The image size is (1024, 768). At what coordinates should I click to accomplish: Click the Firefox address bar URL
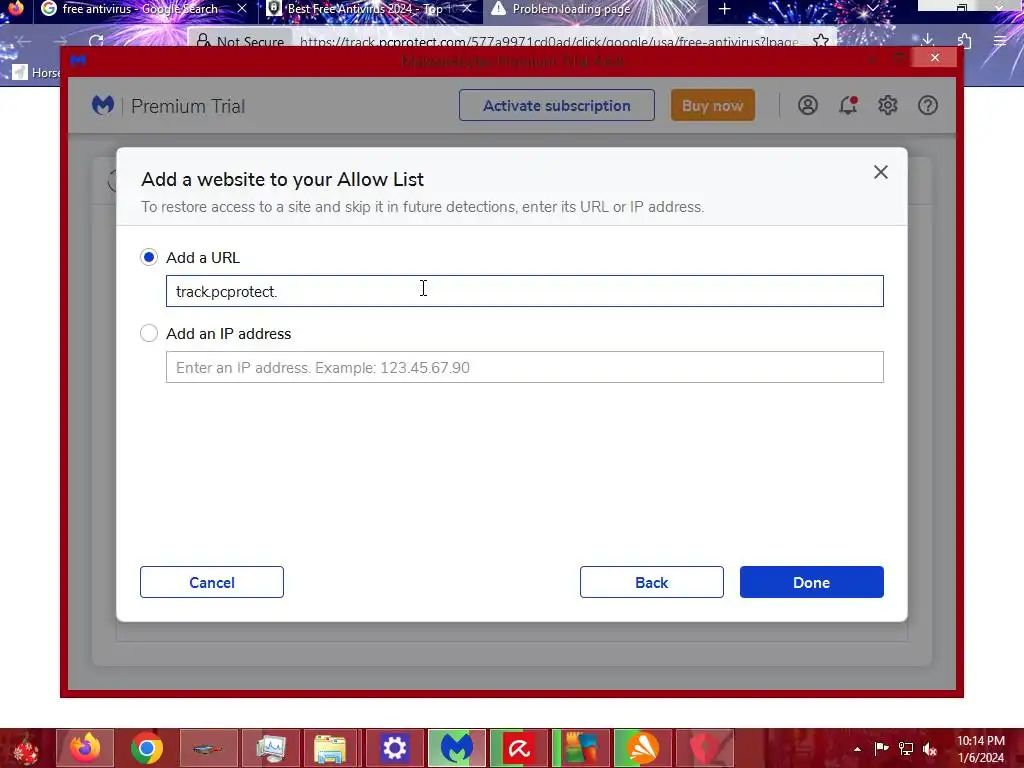549,42
